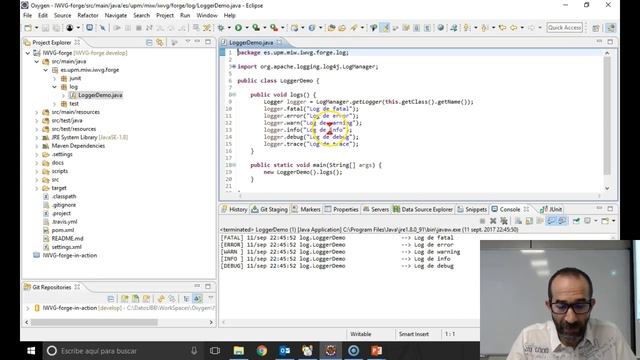Image resolution: width=640 pixels, height=360 pixels.
Task: Toggle Show Console on standard output change
Action: pos(551,221)
